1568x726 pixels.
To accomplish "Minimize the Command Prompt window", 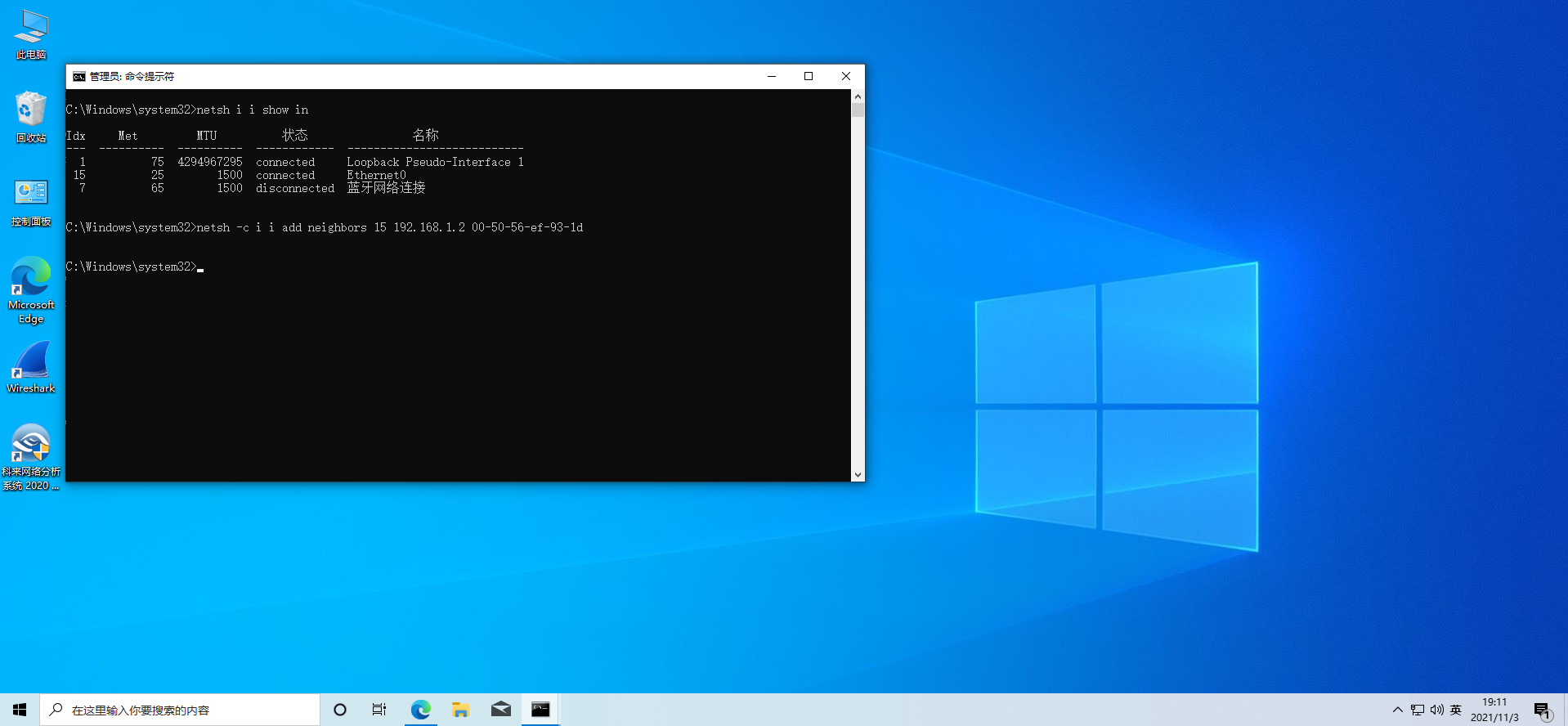I will [x=771, y=76].
